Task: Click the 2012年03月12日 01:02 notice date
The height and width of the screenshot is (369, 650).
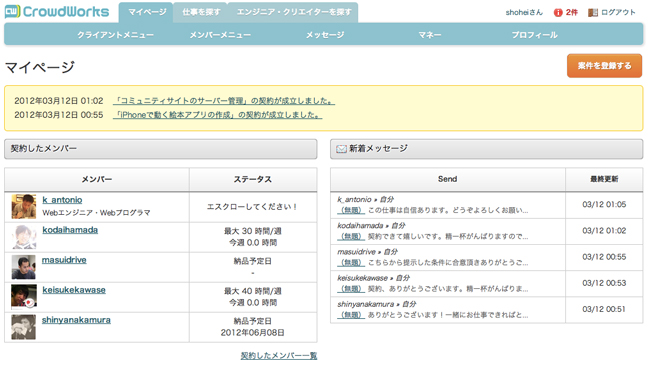Action: [x=58, y=101]
